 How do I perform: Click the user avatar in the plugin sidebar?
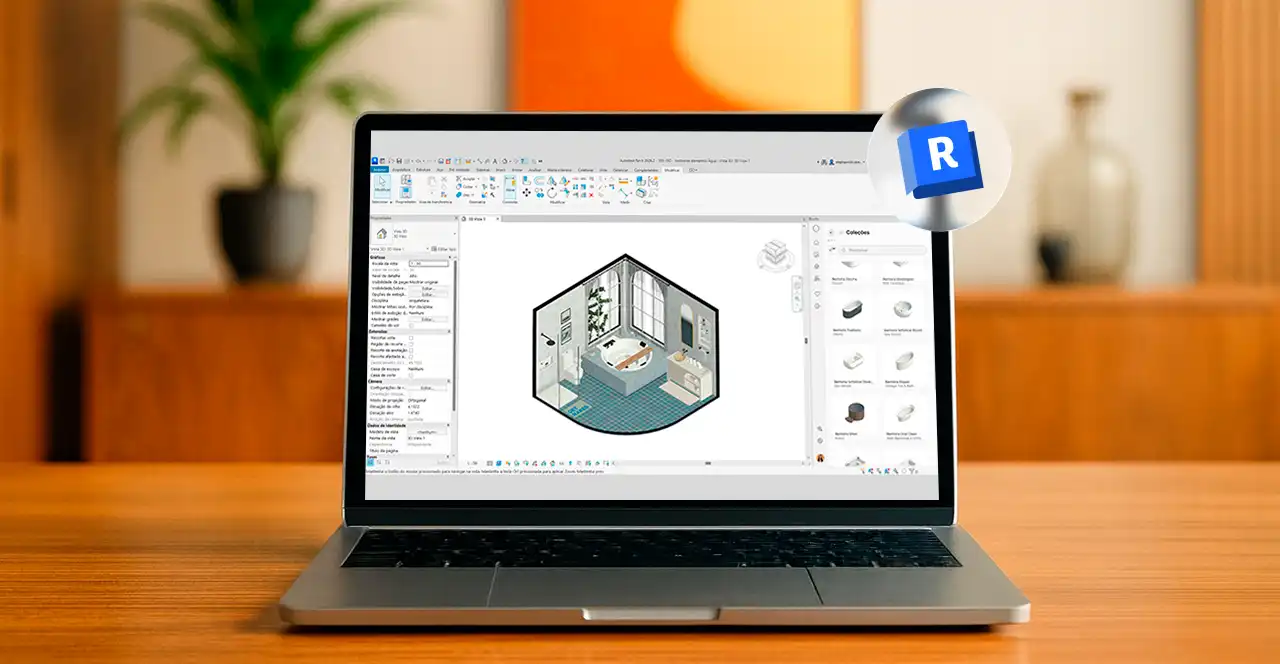[820, 458]
